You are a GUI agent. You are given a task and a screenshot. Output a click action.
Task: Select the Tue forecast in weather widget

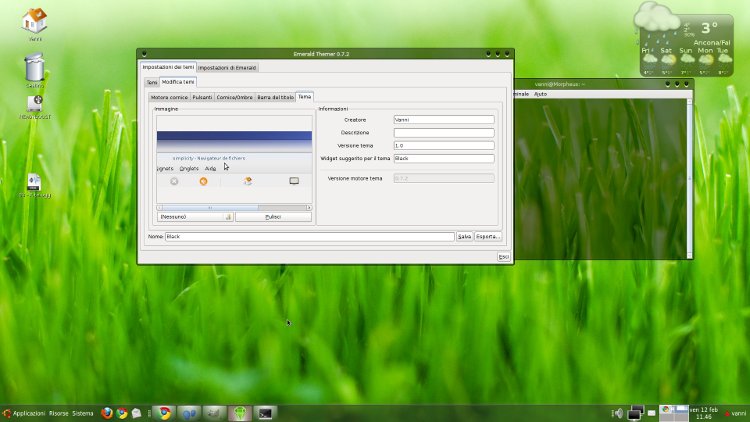click(x=723, y=61)
